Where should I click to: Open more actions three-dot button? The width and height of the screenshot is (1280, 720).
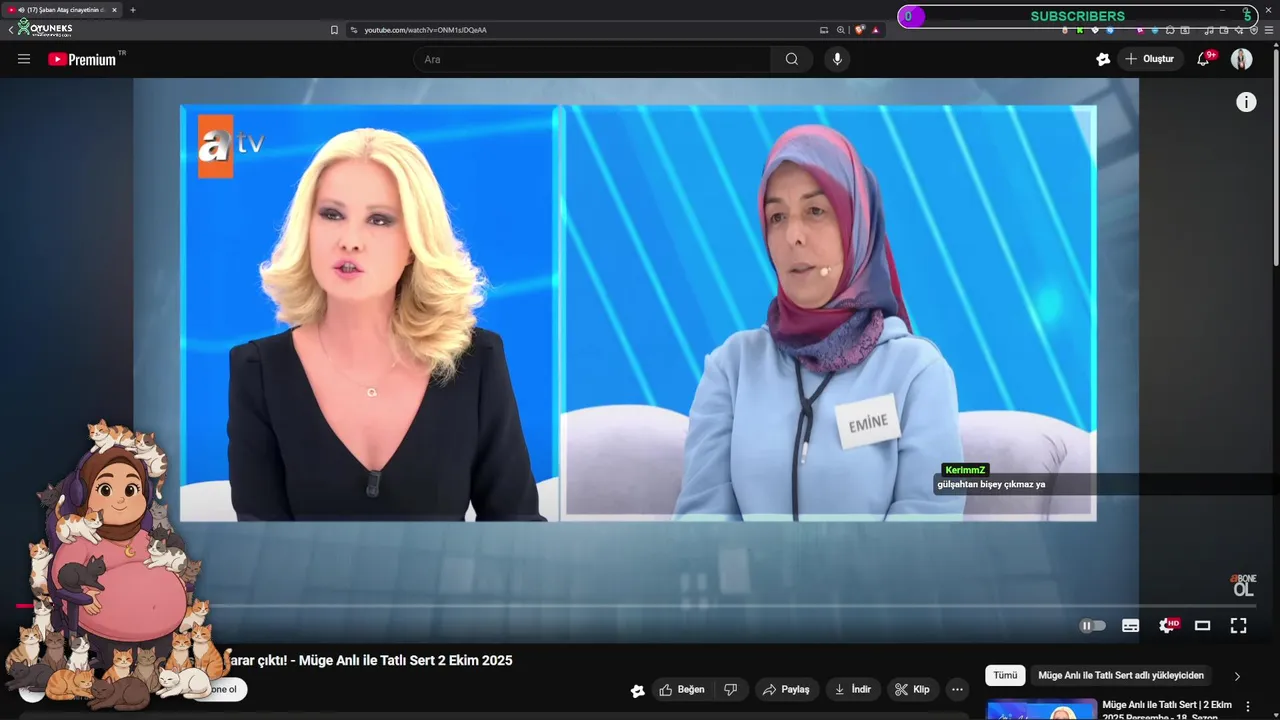click(957, 689)
